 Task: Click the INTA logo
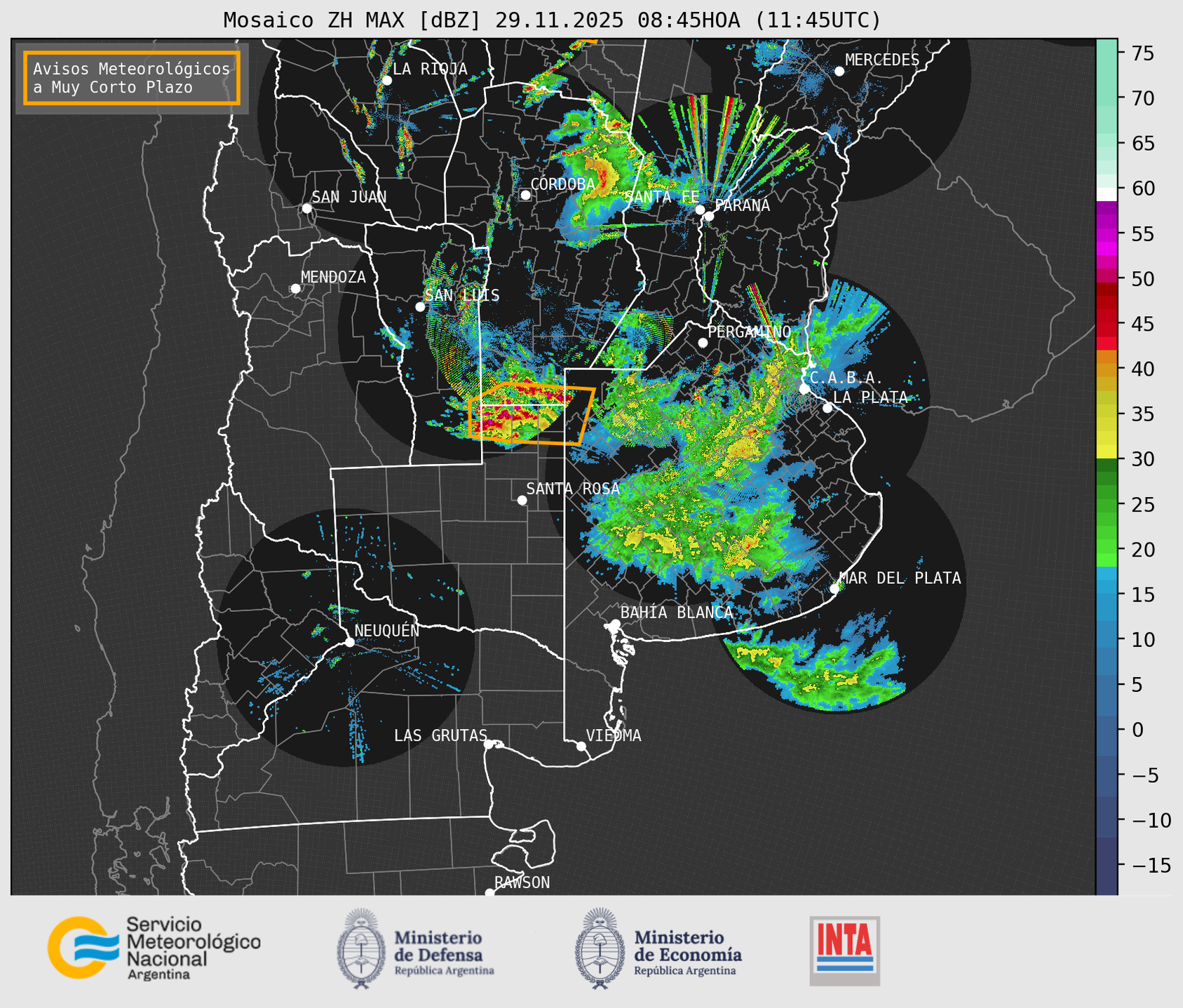[844, 951]
